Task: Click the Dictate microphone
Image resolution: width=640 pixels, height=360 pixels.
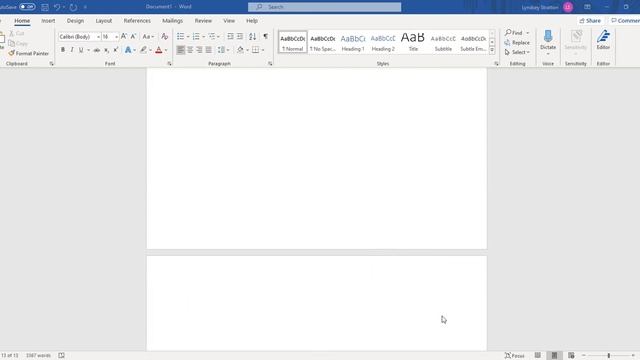Action: tap(548, 40)
